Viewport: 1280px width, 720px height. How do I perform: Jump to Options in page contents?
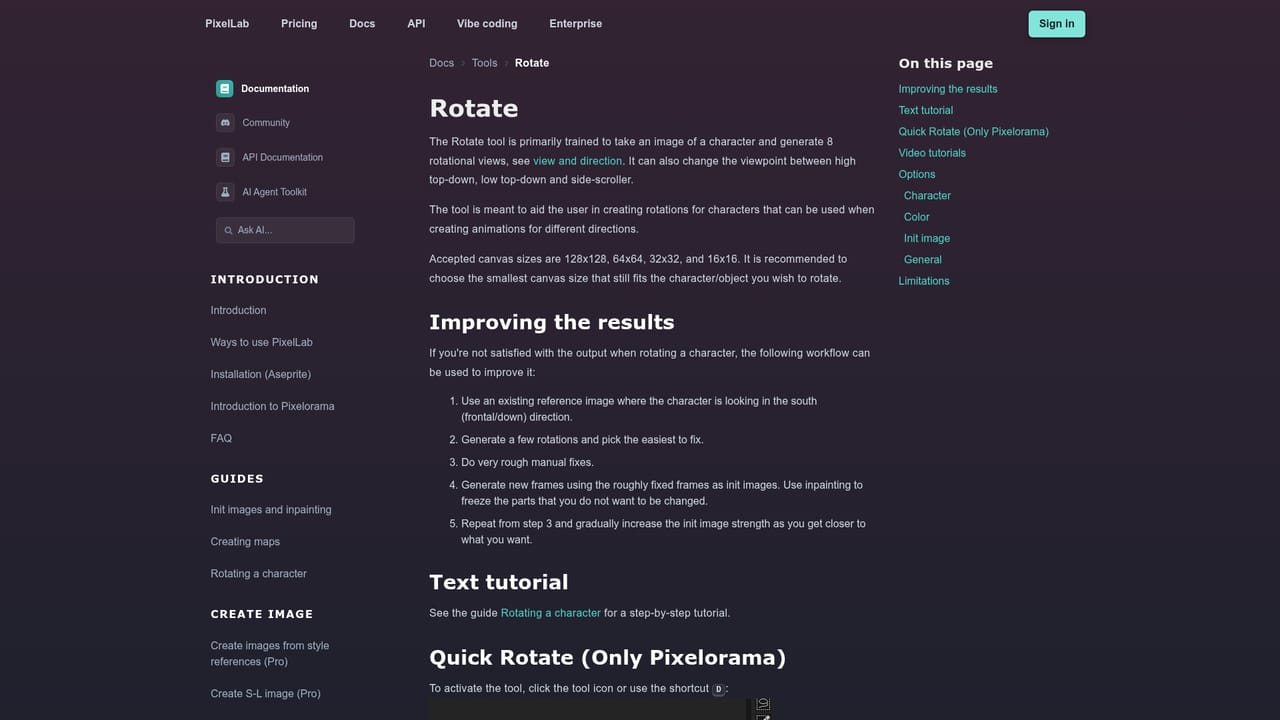[x=917, y=174]
